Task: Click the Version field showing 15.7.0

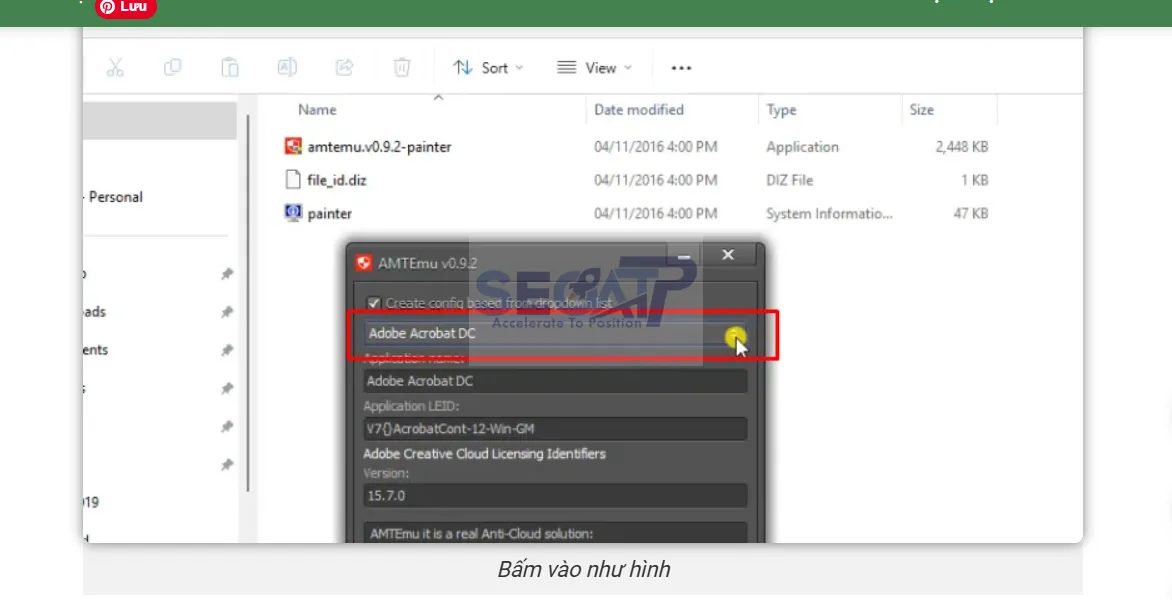Action: [555, 495]
